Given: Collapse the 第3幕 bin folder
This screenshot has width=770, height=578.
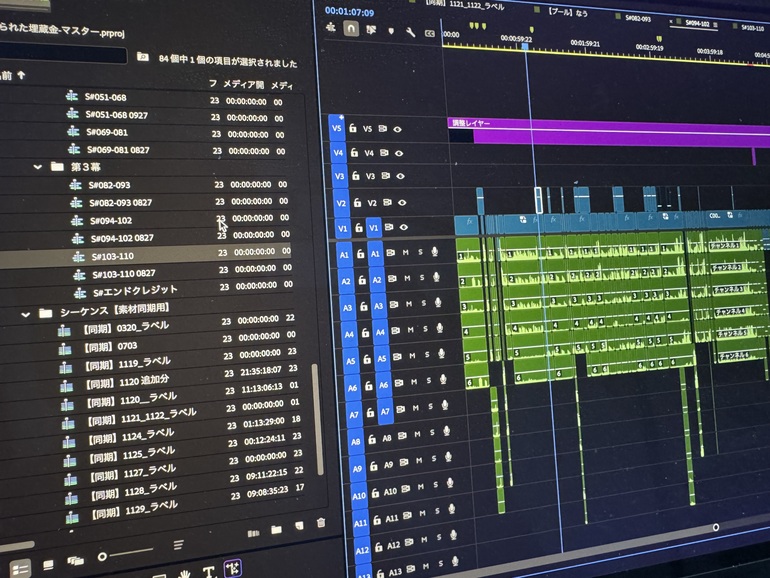Looking at the screenshot, I should [x=38, y=167].
